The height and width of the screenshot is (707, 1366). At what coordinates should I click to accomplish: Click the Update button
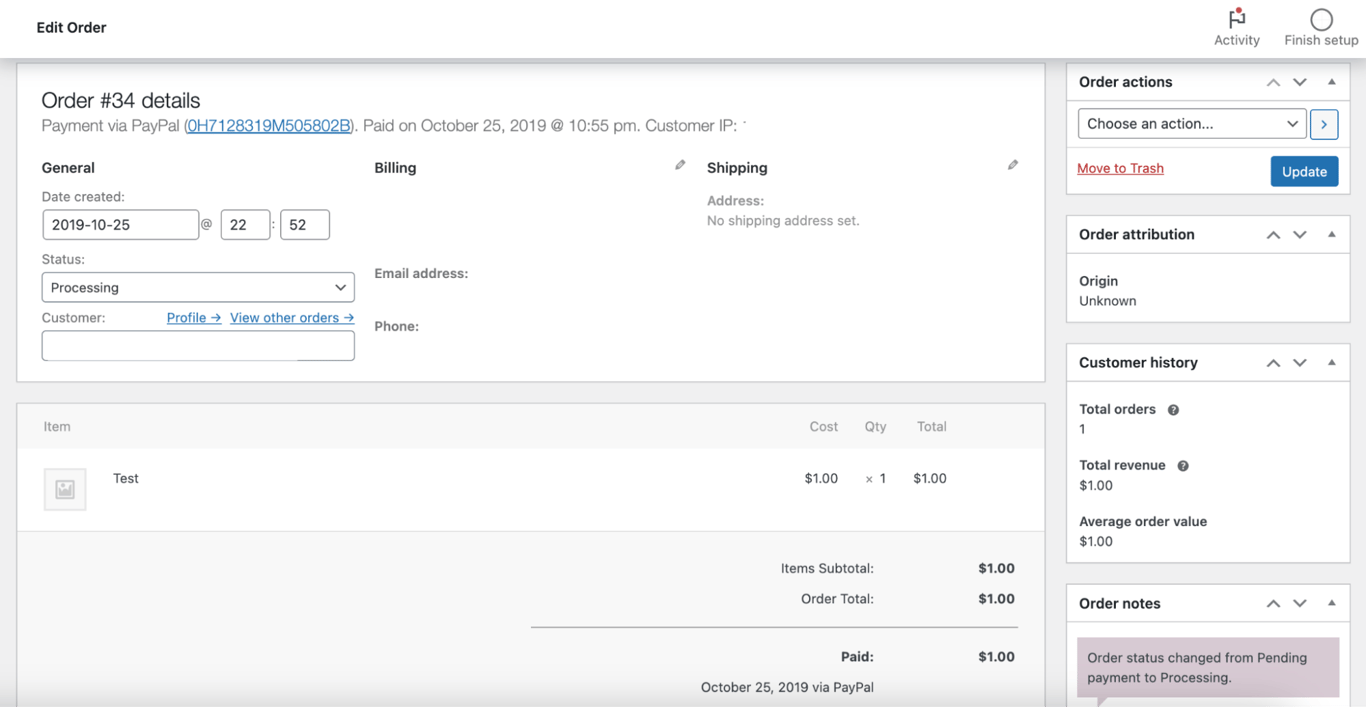tap(1304, 171)
